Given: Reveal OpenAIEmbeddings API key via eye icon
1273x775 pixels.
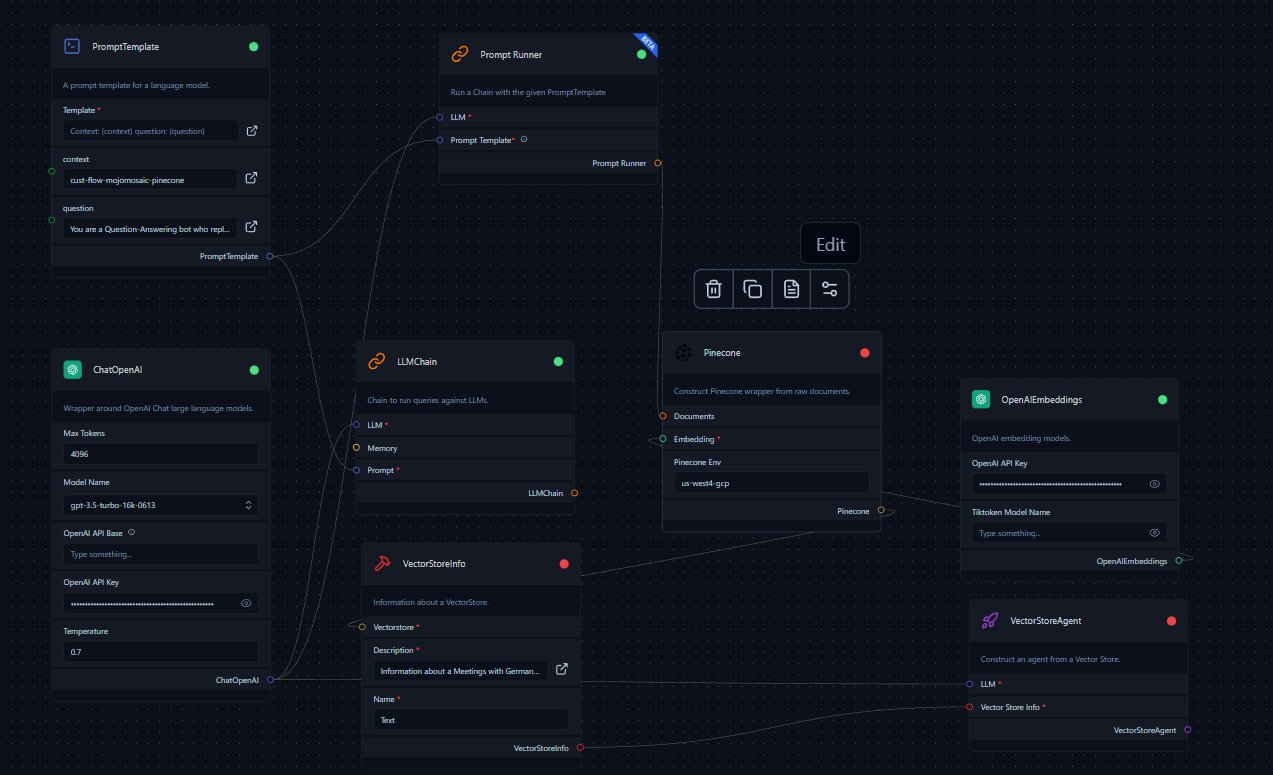Looking at the screenshot, I should pos(1155,483).
